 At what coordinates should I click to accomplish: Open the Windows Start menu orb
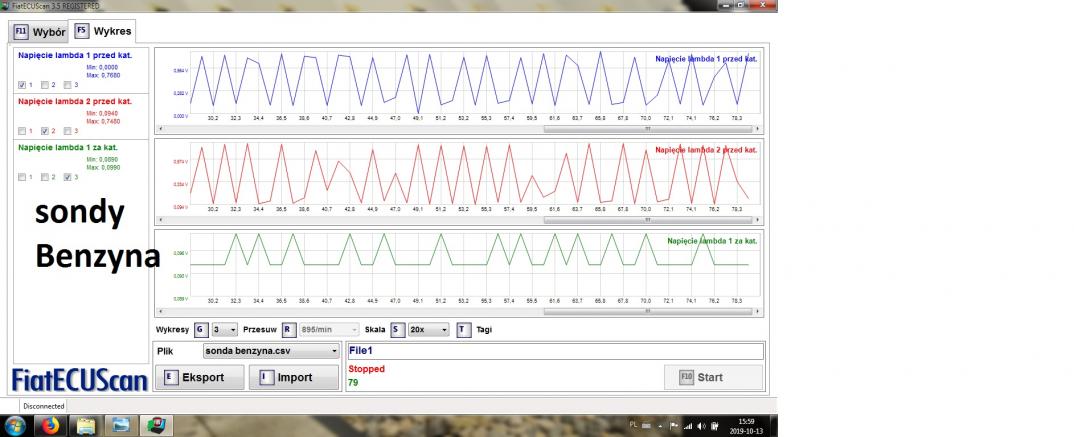[x=14, y=425]
